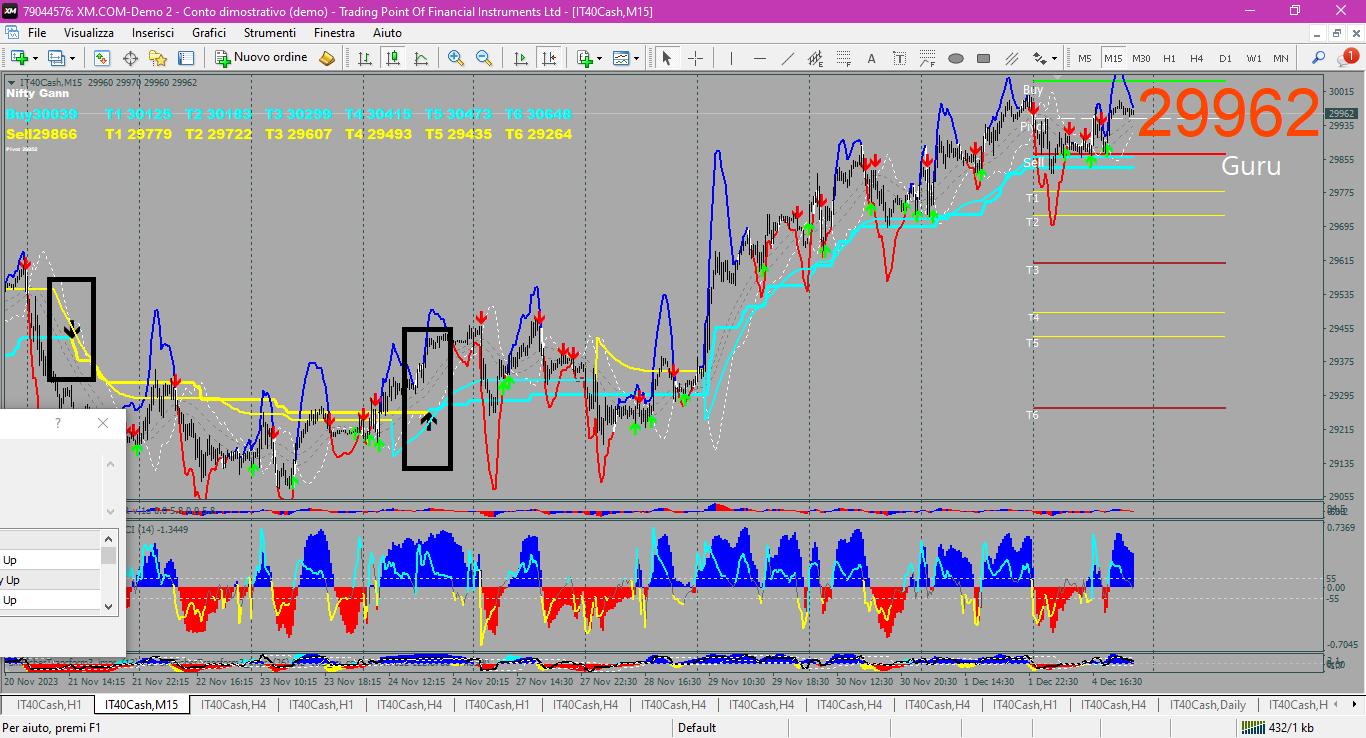Screen dimensions: 1366x738
Task: Select the ellipse drawing tool
Action: coord(955,58)
